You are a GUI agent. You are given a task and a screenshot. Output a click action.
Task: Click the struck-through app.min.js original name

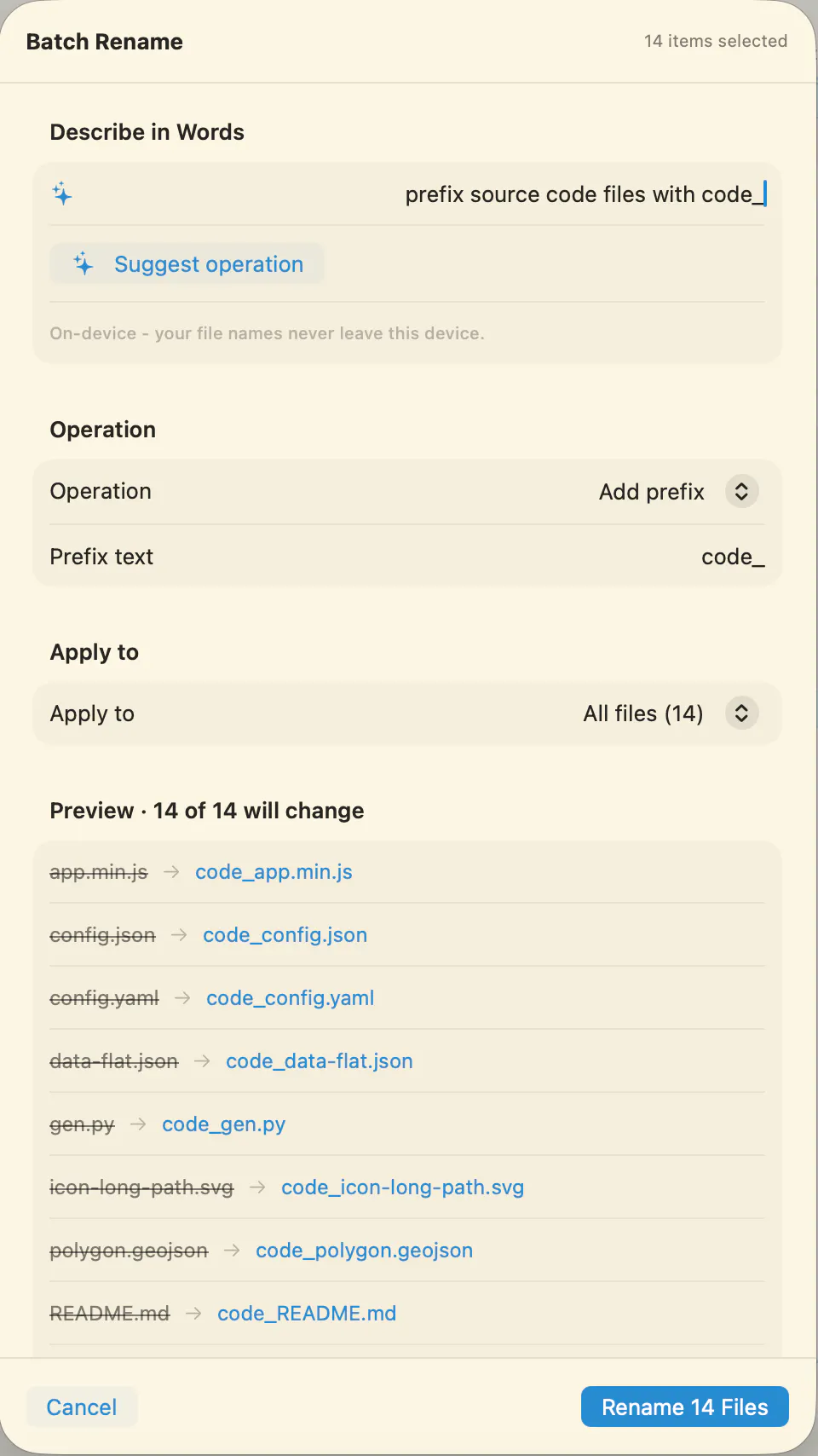99,872
